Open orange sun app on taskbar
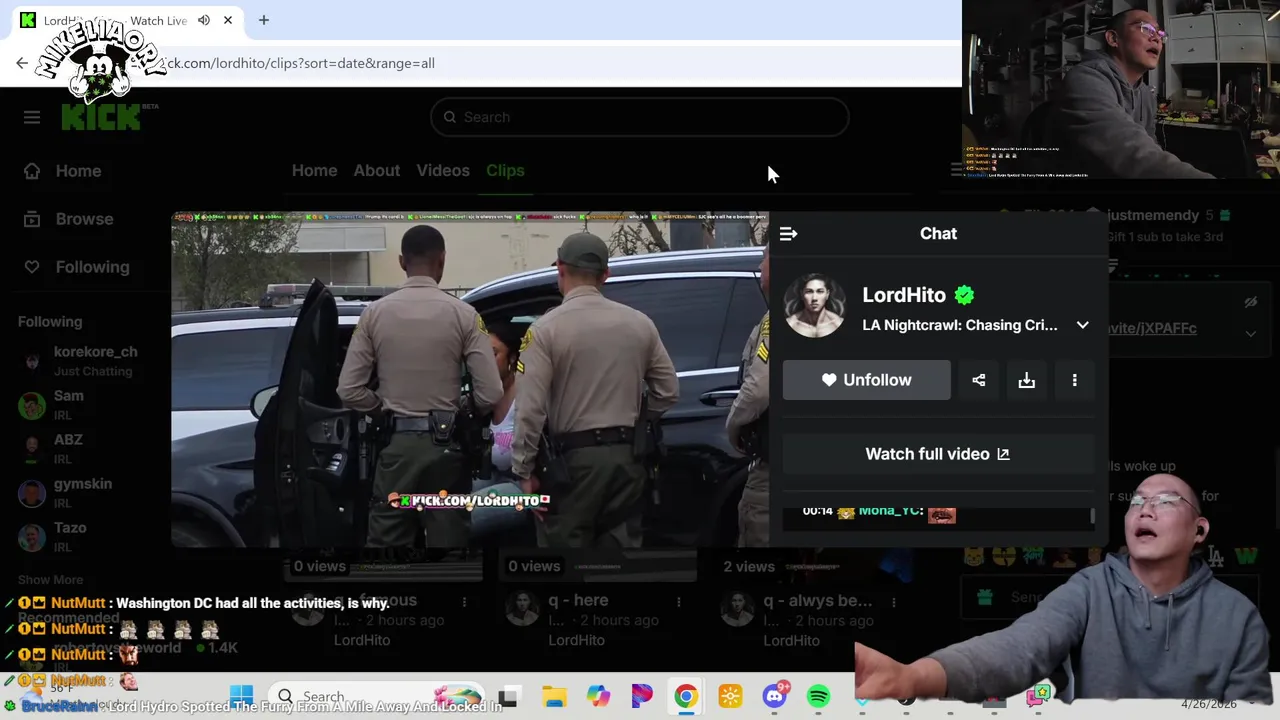 click(x=730, y=696)
